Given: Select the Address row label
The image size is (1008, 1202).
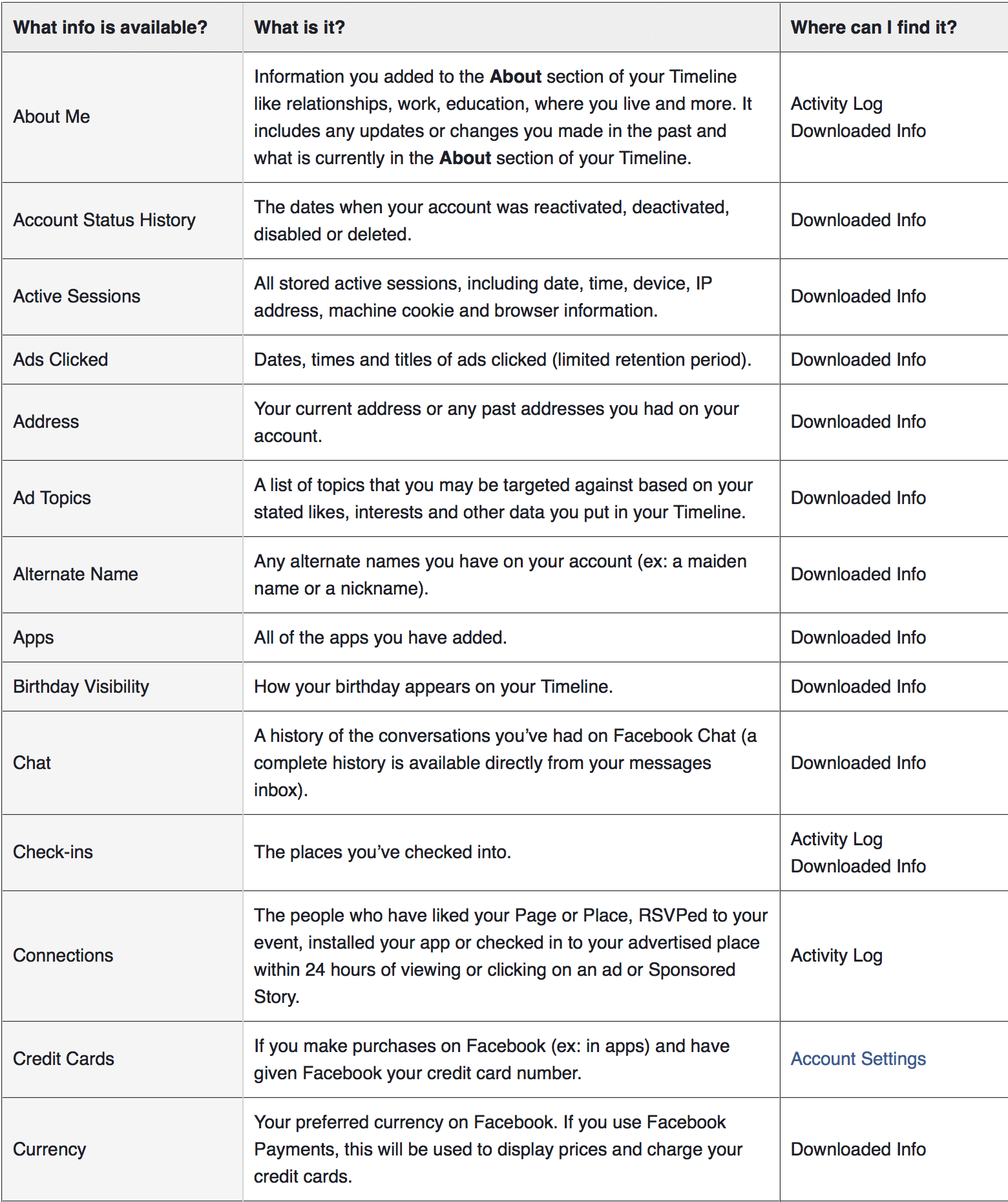Looking at the screenshot, I should (46, 422).
